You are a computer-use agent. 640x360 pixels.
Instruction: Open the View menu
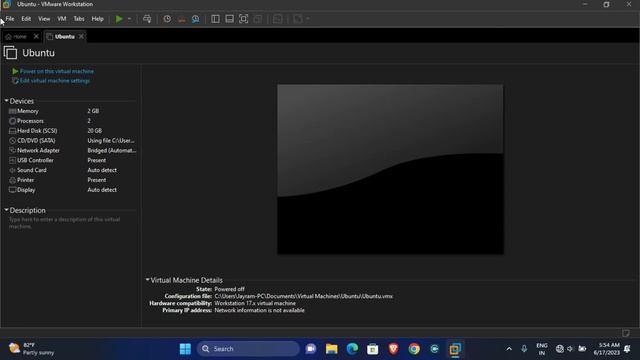click(44, 19)
